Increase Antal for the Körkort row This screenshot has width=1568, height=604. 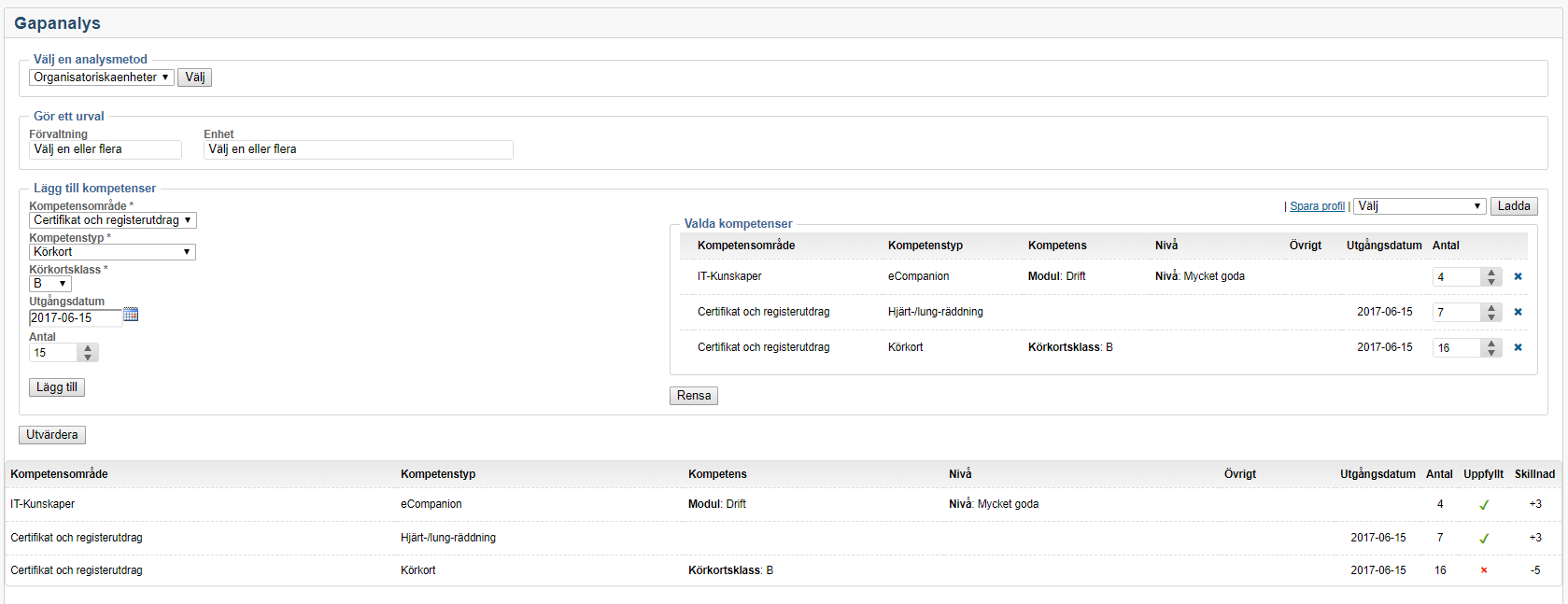tap(1491, 344)
